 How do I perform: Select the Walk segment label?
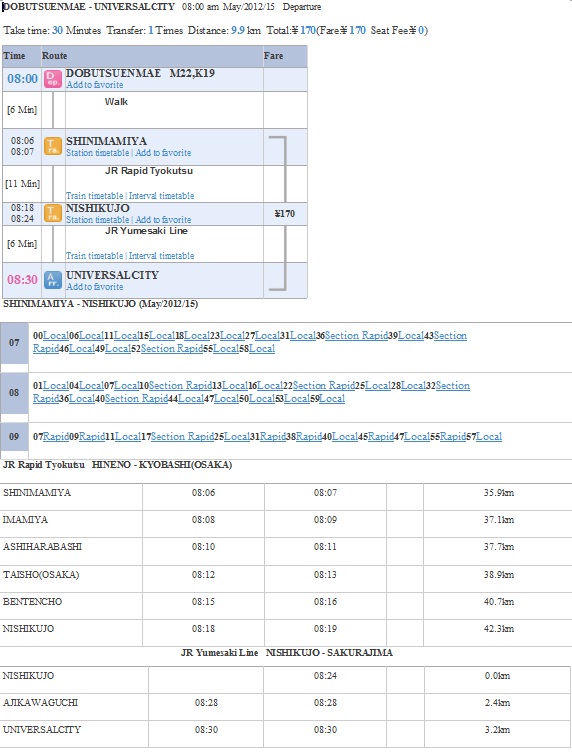pyautogui.click(x=116, y=101)
